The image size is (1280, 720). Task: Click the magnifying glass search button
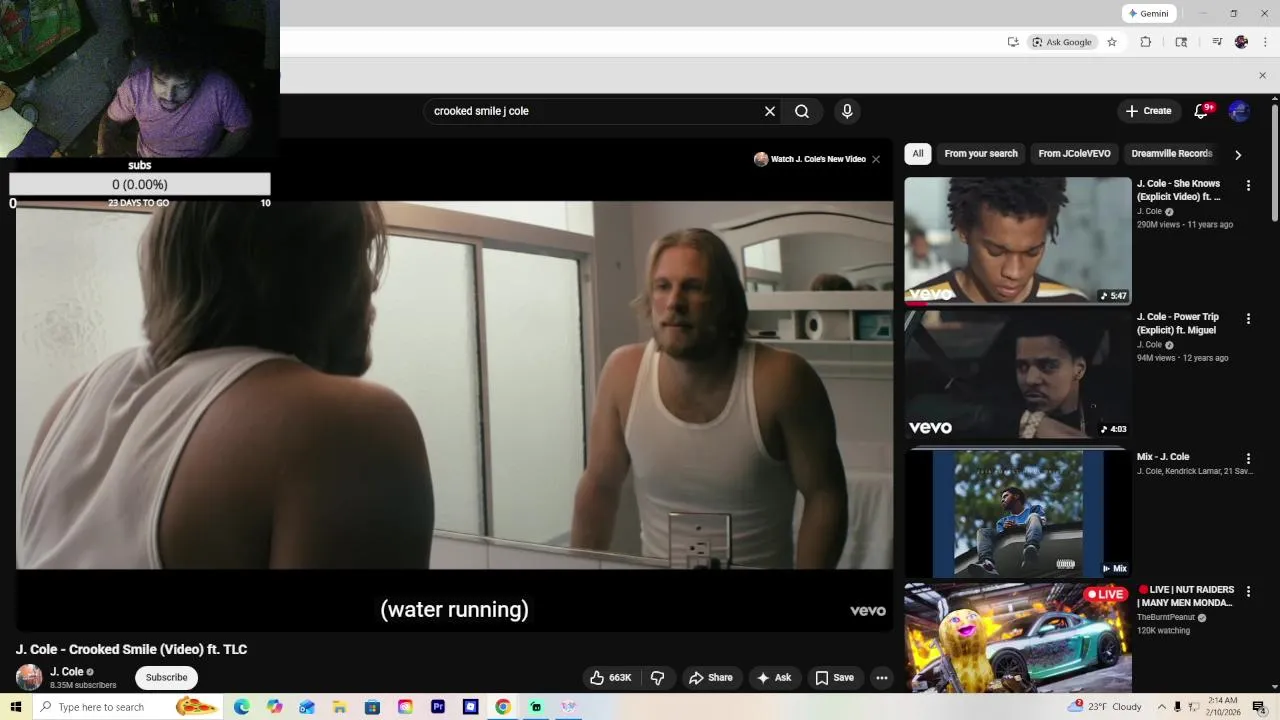802,111
